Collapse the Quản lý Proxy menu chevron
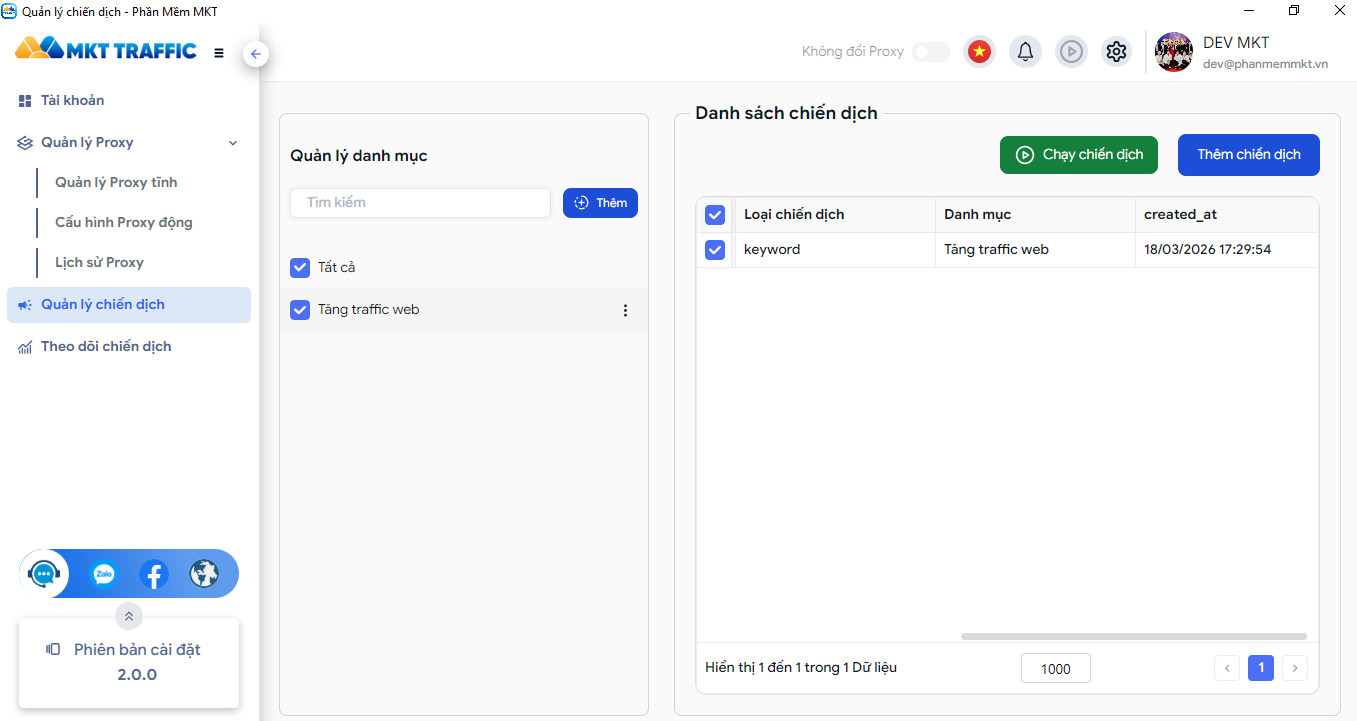1357x721 pixels. 233,143
